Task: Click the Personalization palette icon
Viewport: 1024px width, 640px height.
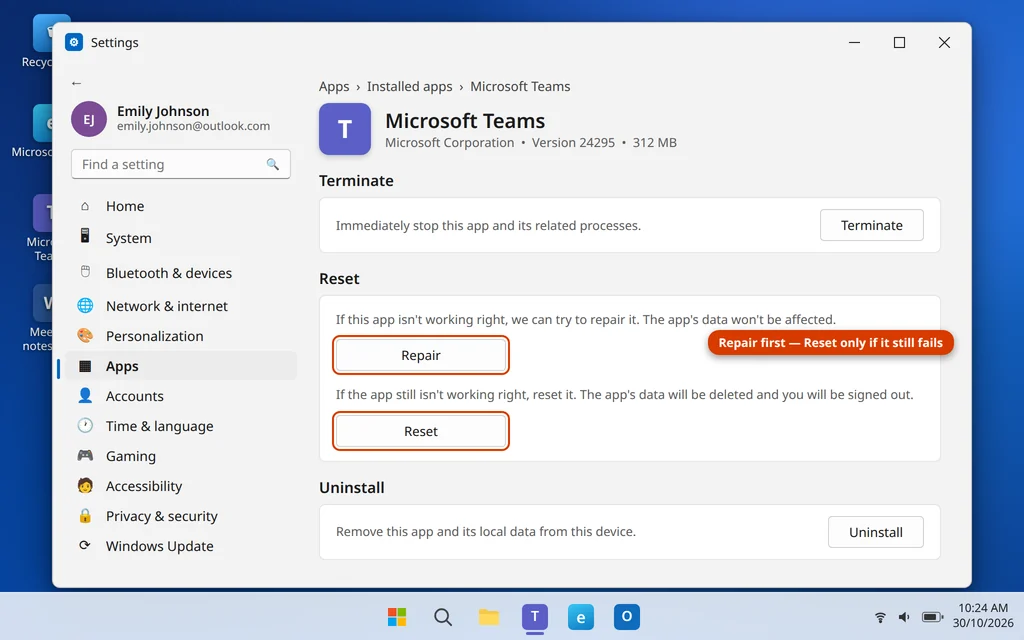Action: [85, 336]
